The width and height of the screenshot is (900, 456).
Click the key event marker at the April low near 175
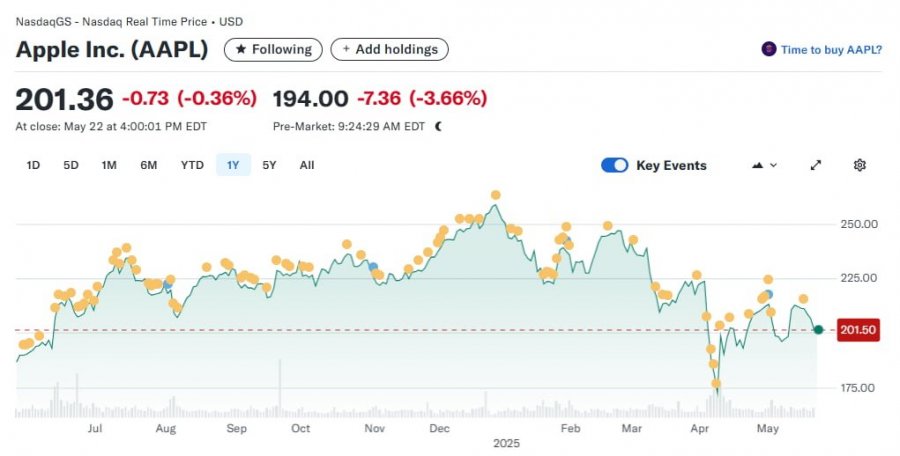(716, 384)
